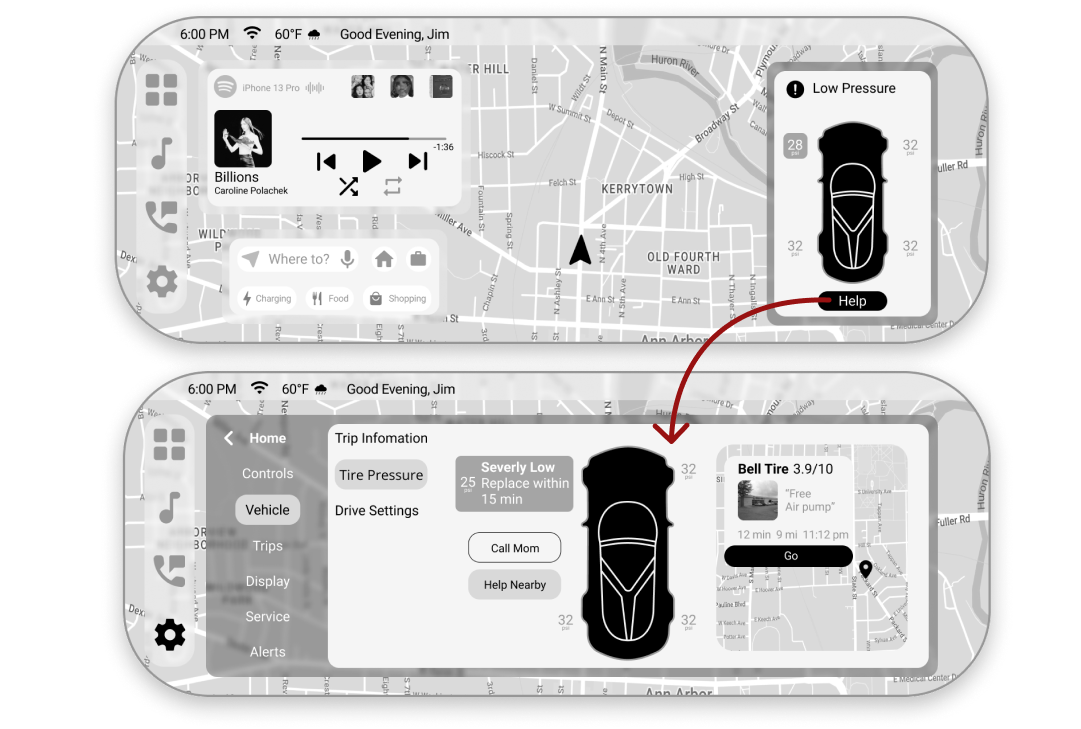1081x729 pixels.
Task: Click the song progress bar
Action: click(x=375, y=140)
